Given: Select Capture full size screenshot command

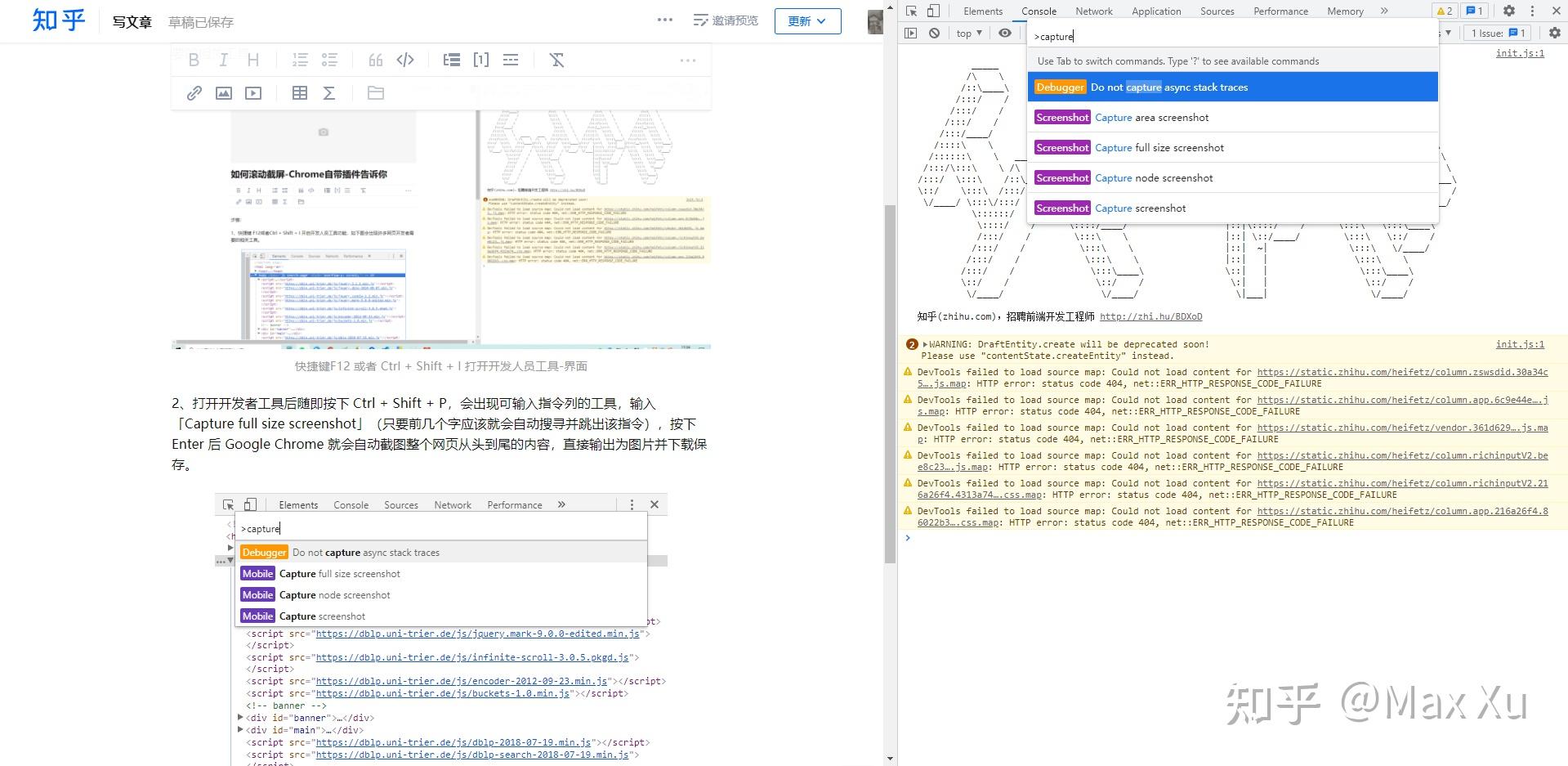Looking at the screenshot, I should [x=1232, y=148].
